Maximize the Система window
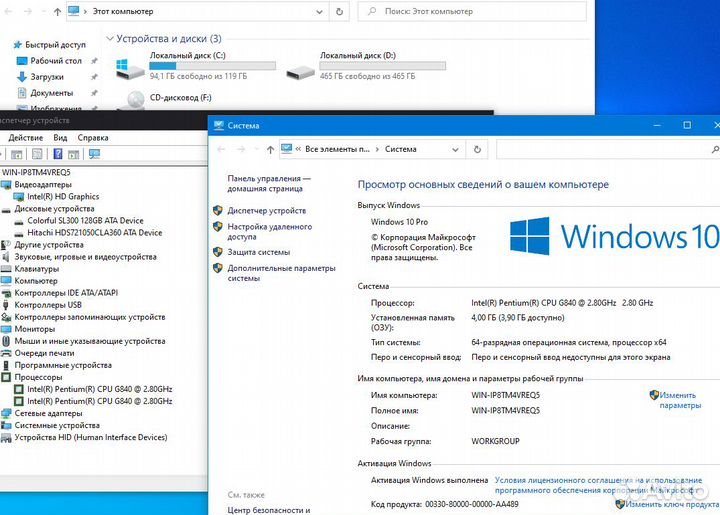Screen dimensions: 720x515 point(687,125)
